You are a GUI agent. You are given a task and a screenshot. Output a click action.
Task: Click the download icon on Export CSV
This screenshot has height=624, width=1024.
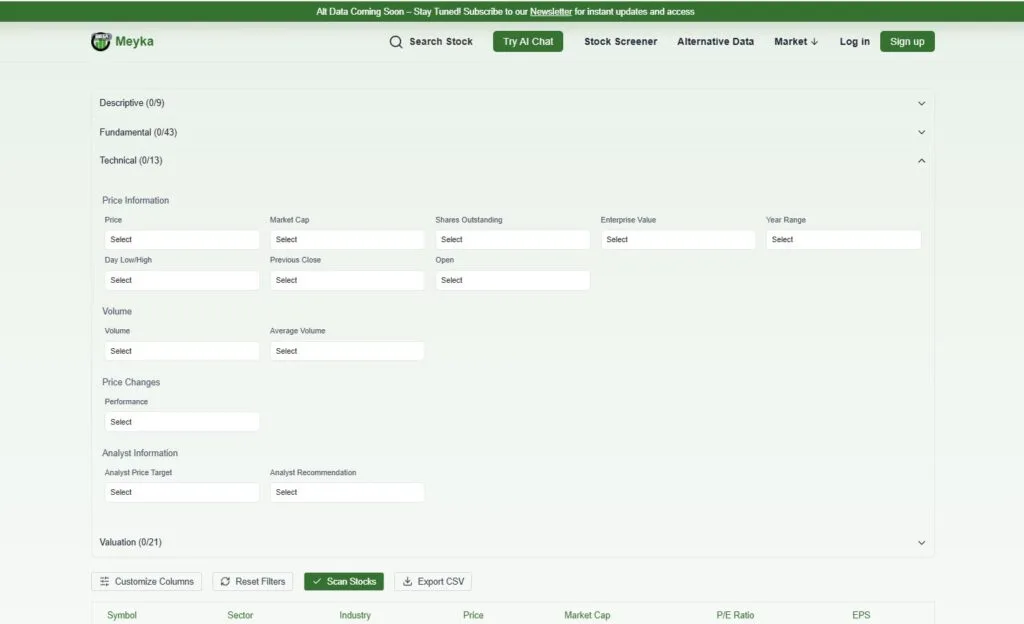(x=408, y=581)
